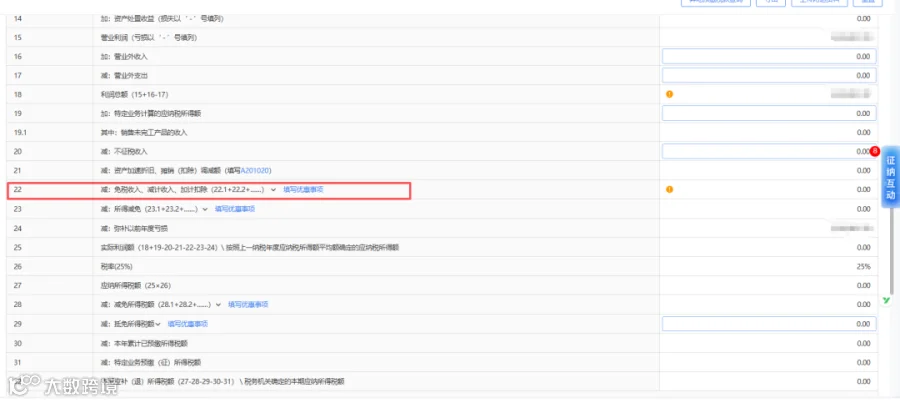Focus the row 29 抵免所得税额 amount field

[x=769, y=324]
